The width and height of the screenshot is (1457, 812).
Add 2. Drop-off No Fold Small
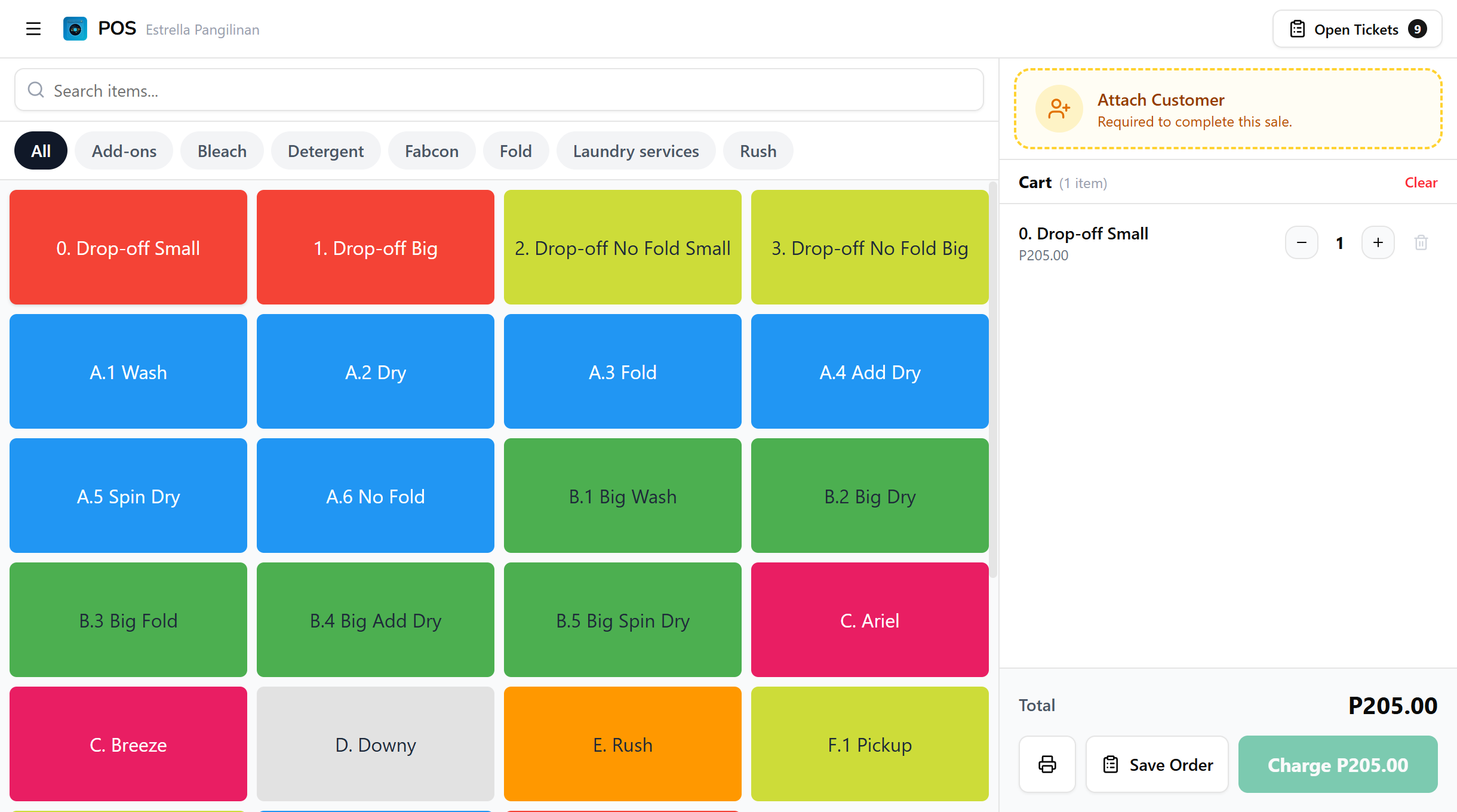[623, 247]
